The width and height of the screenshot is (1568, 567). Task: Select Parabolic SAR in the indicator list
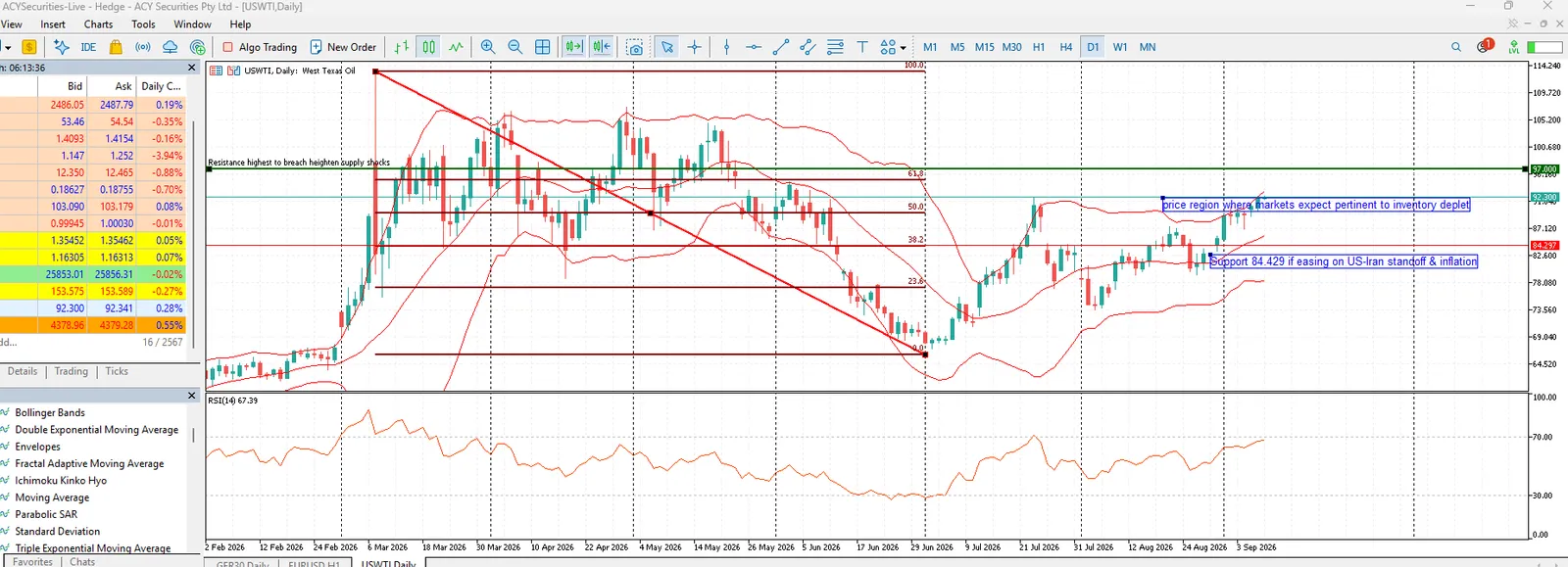pyautogui.click(x=46, y=514)
